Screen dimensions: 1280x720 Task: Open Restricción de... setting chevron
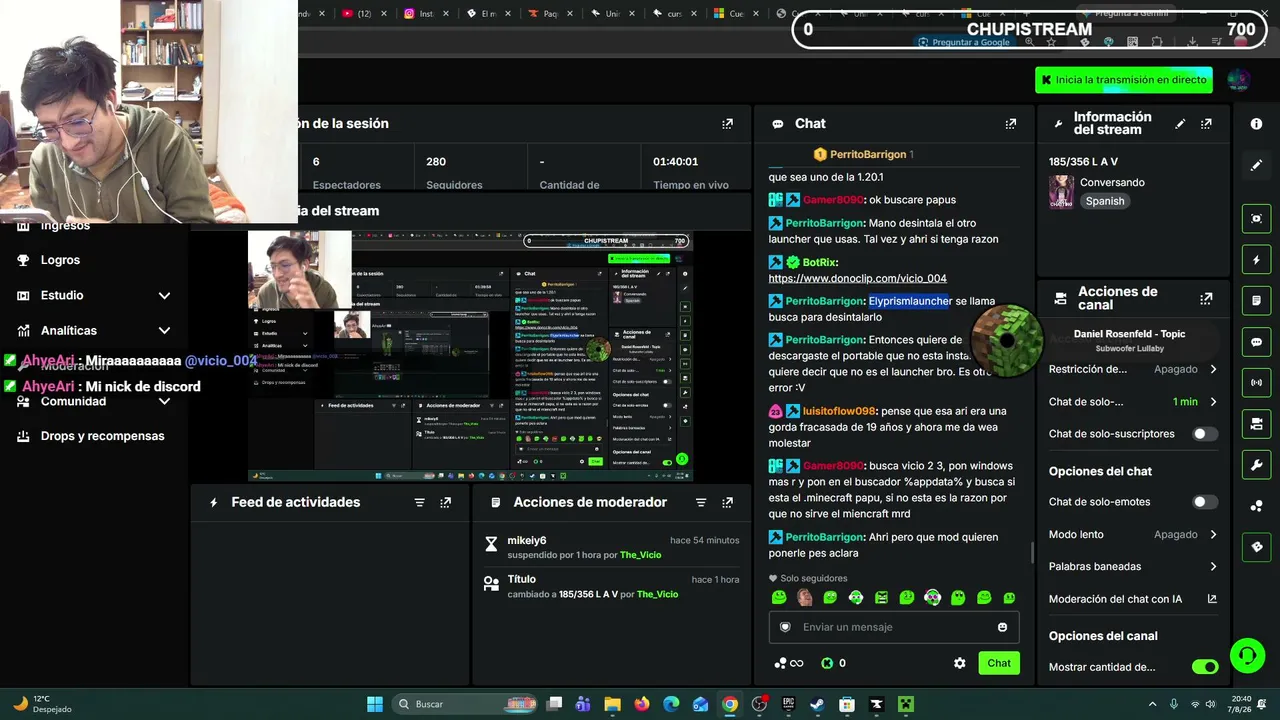(x=1213, y=369)
